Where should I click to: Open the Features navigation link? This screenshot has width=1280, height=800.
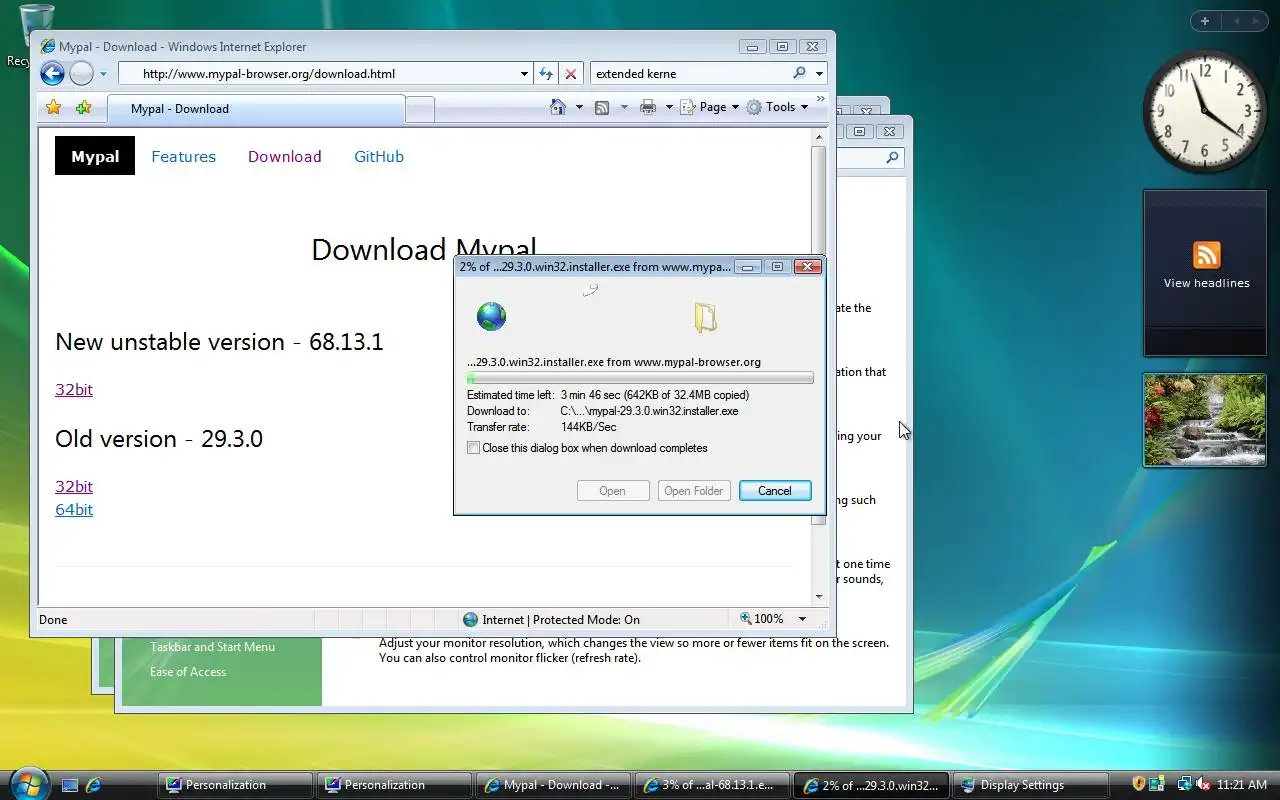click(183, 156)
